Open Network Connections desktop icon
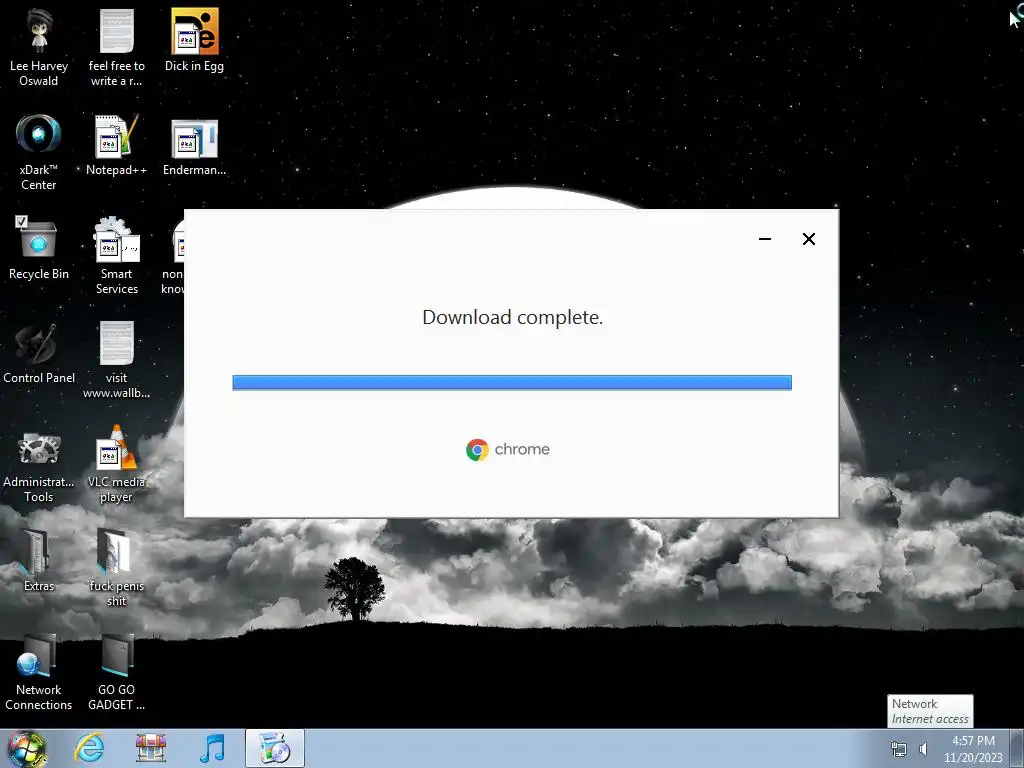 click(x=39, y=673)
